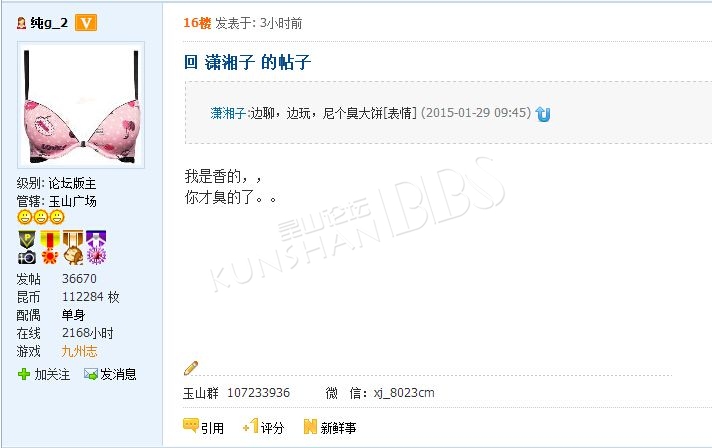Click the first smiley level icon
712x448 pixels.
pos(25,217)
